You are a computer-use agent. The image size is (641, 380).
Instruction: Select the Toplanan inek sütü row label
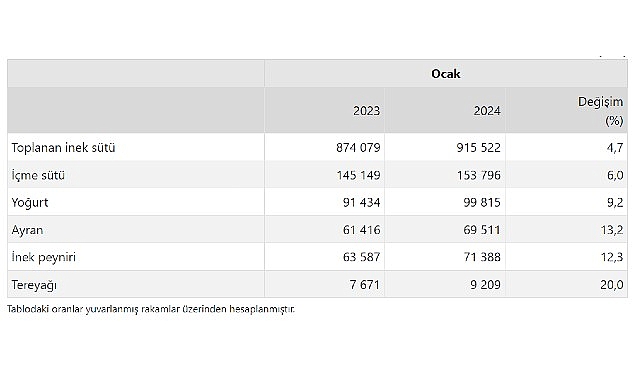click(63, 148)
